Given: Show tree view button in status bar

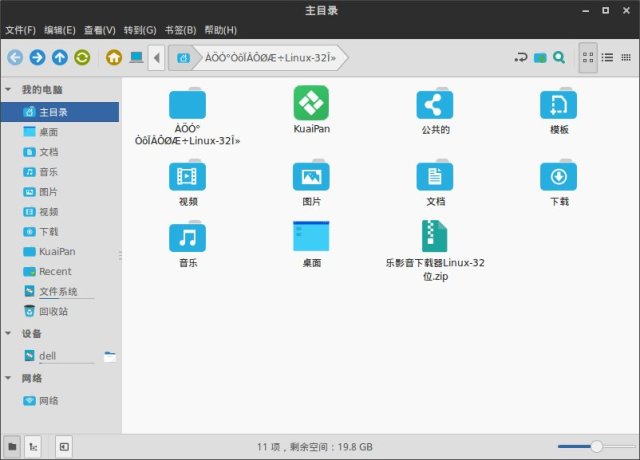Looking at the screenshot, I should click(33, 447).
